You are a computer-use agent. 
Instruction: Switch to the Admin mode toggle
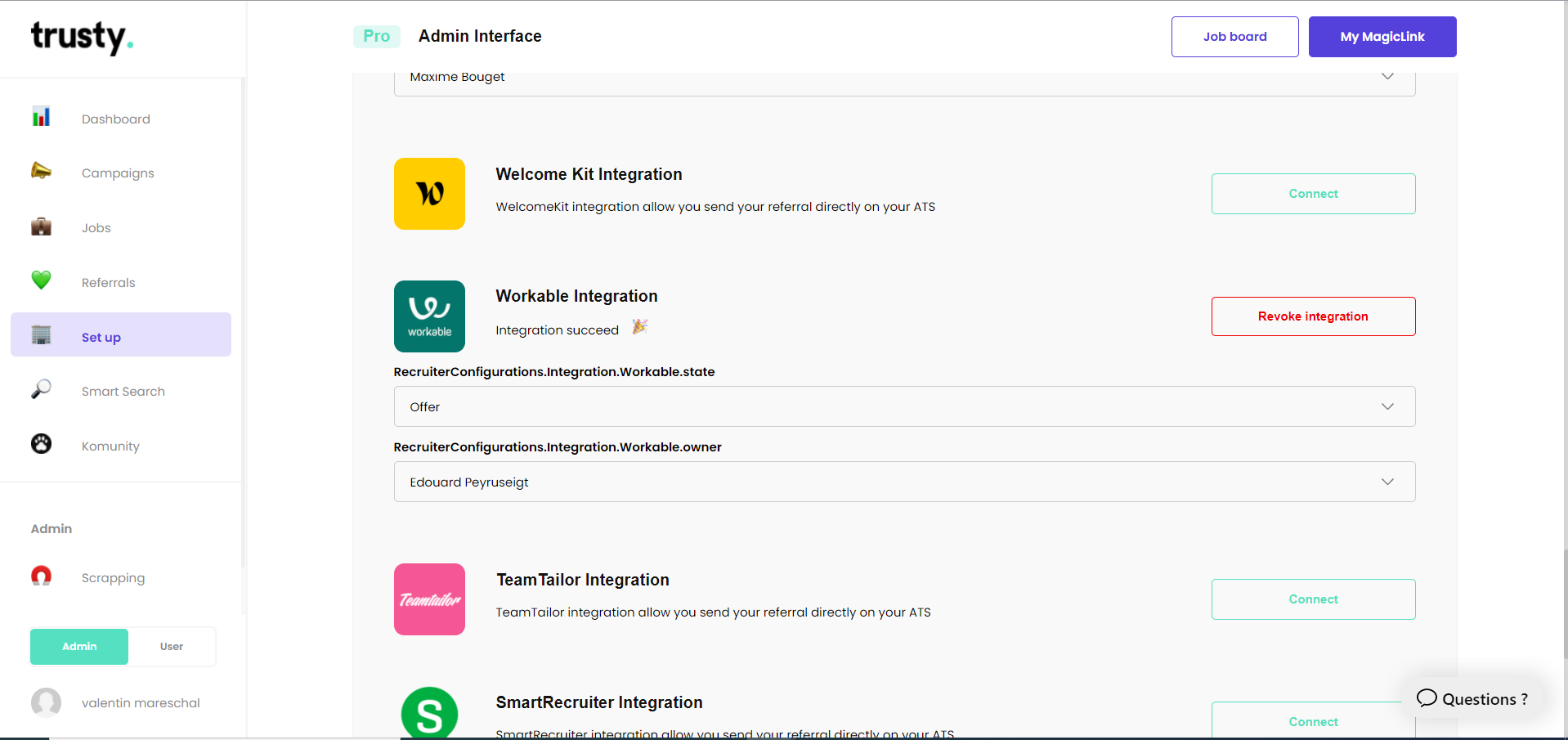click(x=78, y=646)
